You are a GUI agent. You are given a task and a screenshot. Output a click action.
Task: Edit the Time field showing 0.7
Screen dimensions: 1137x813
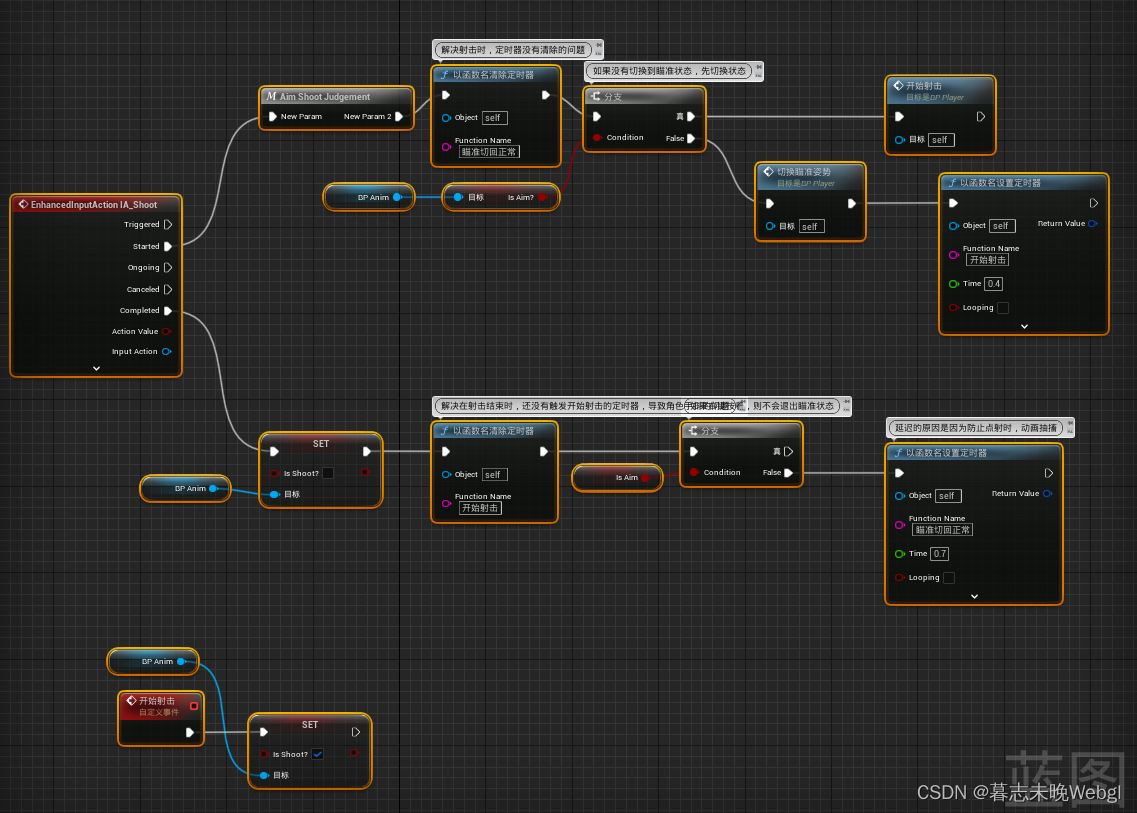(x=940, y=554)
